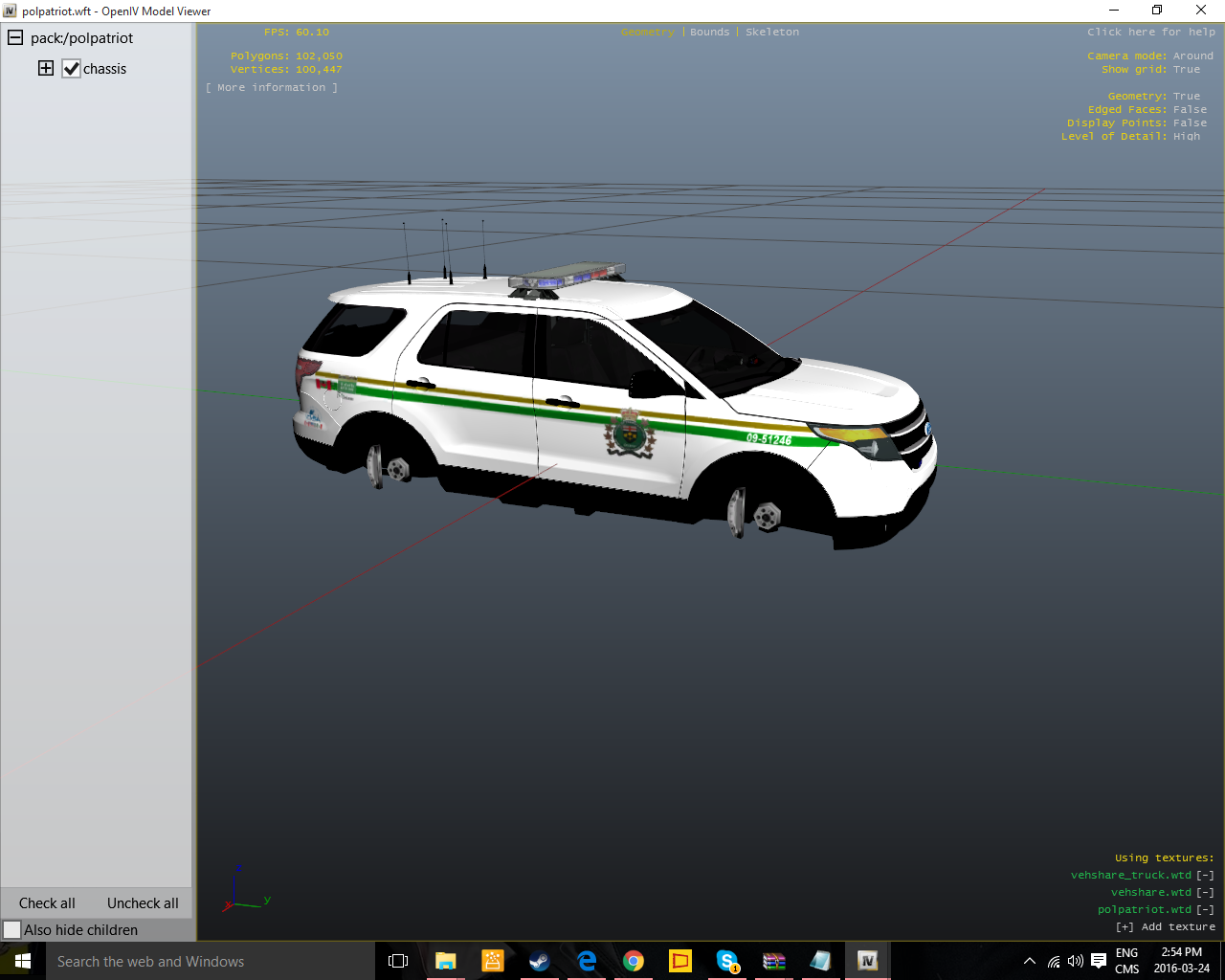Open WinRAR from the taskbar

tap(773, 961)
